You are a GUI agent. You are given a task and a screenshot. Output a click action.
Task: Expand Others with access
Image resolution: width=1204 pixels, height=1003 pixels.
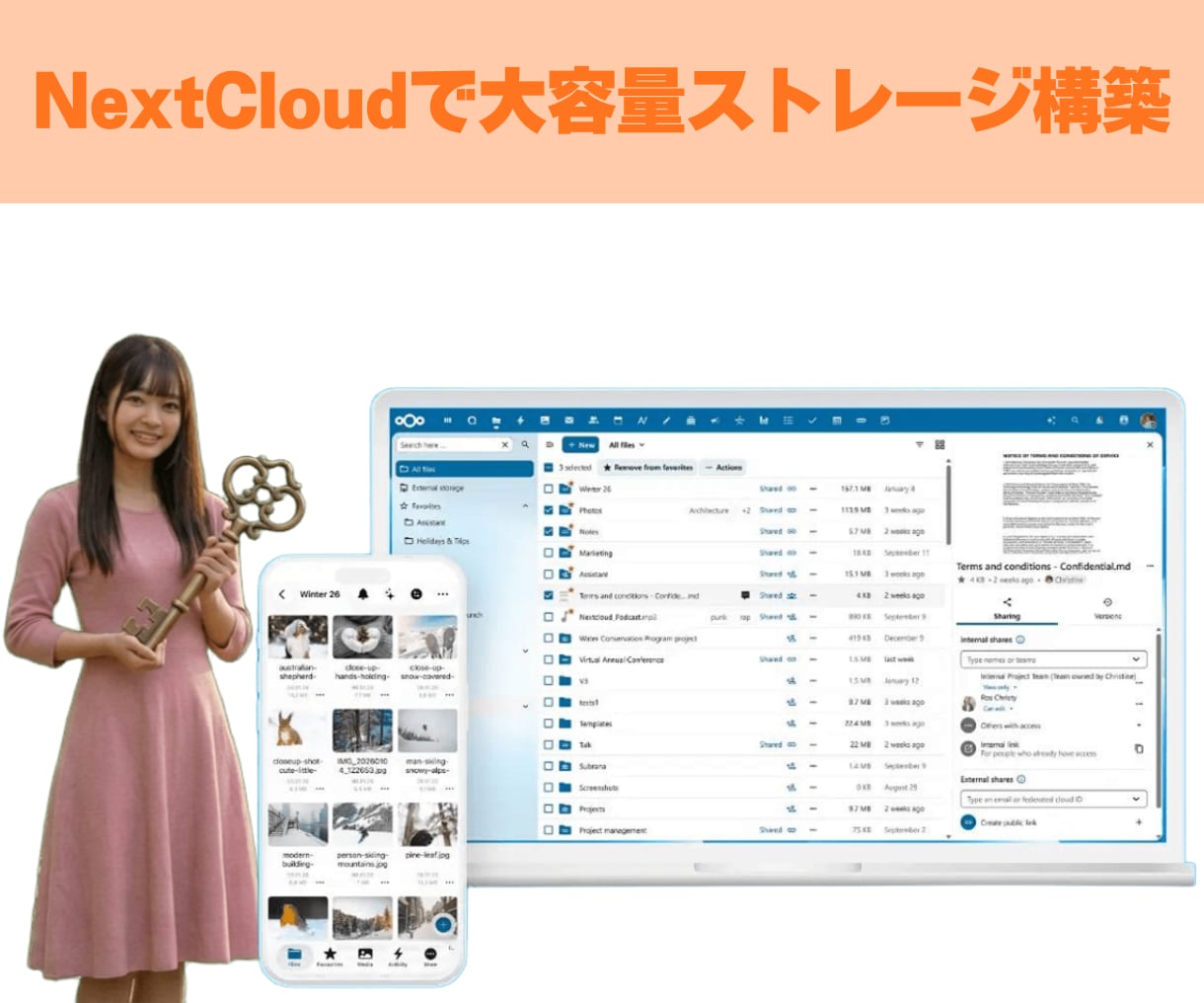click(1139, 726)
